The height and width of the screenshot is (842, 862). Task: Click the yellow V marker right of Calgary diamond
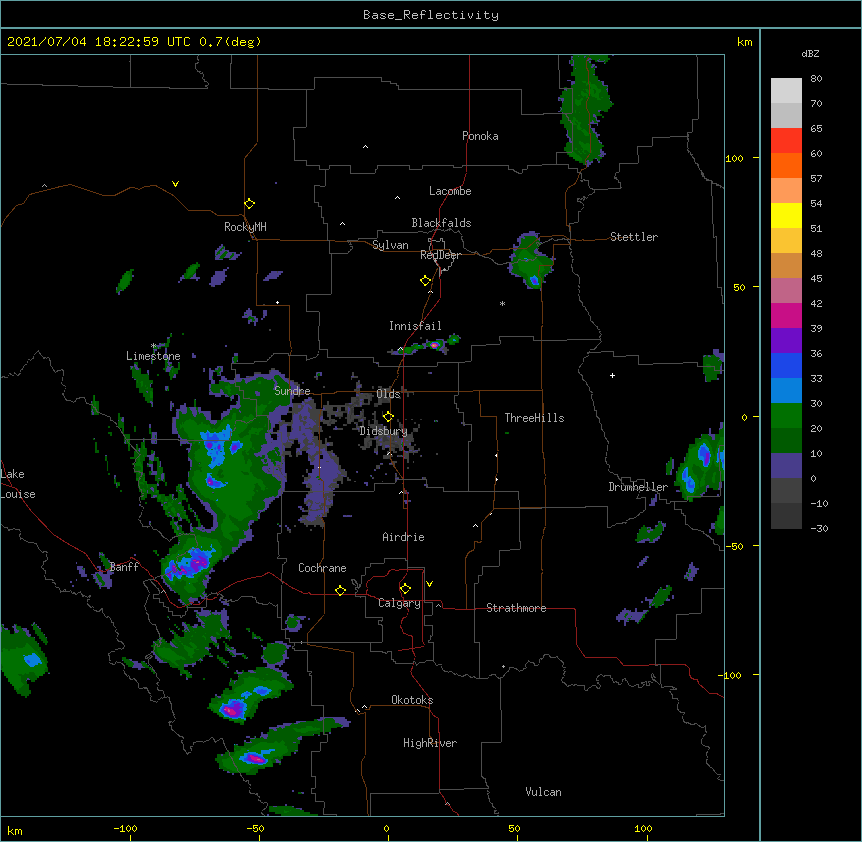pyautogui.click(x=429, y=584)
